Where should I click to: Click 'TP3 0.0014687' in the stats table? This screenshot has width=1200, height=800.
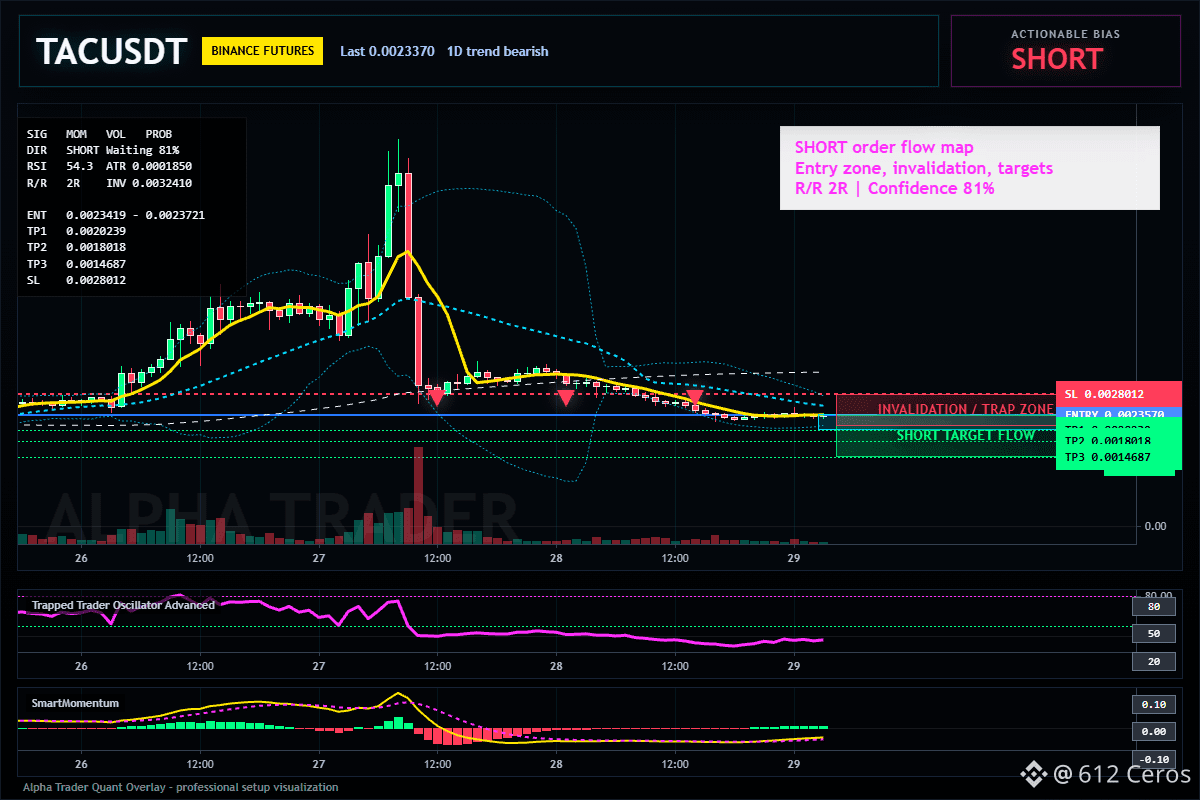click(x=77, y=264)
